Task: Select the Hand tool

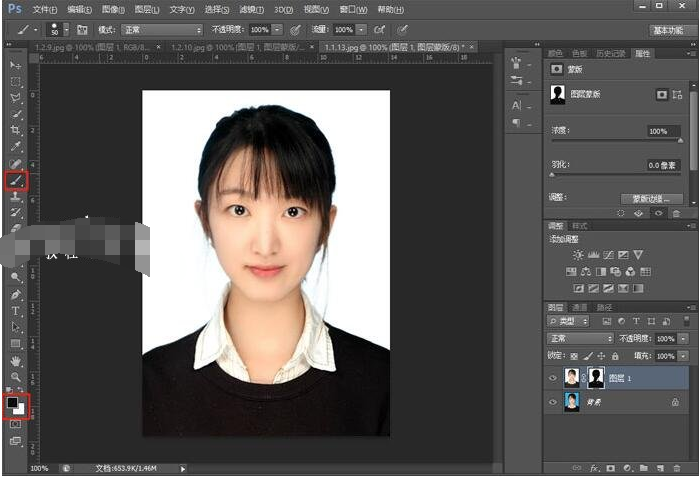Action: (16, 360)
